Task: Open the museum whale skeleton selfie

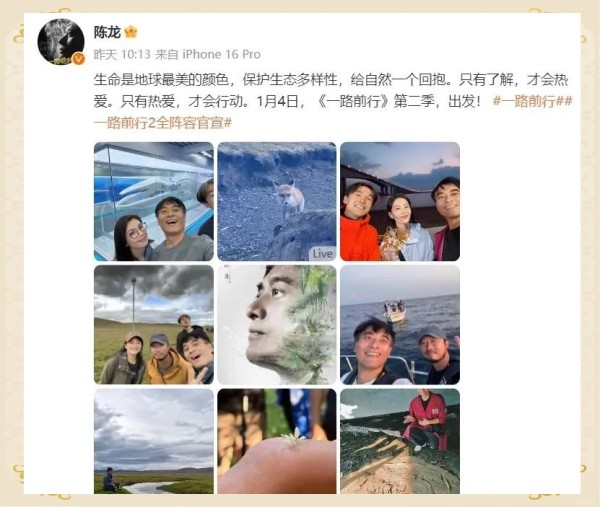Action: click(x=154, y=202)
